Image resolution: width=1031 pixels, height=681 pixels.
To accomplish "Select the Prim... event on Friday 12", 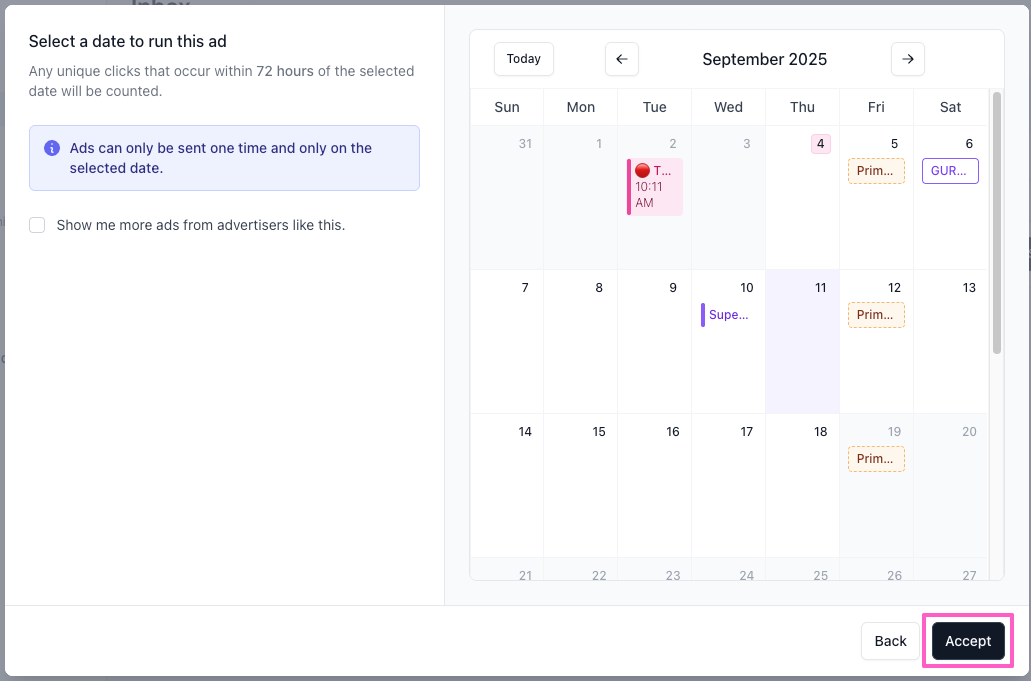I will tap(876, 315).
